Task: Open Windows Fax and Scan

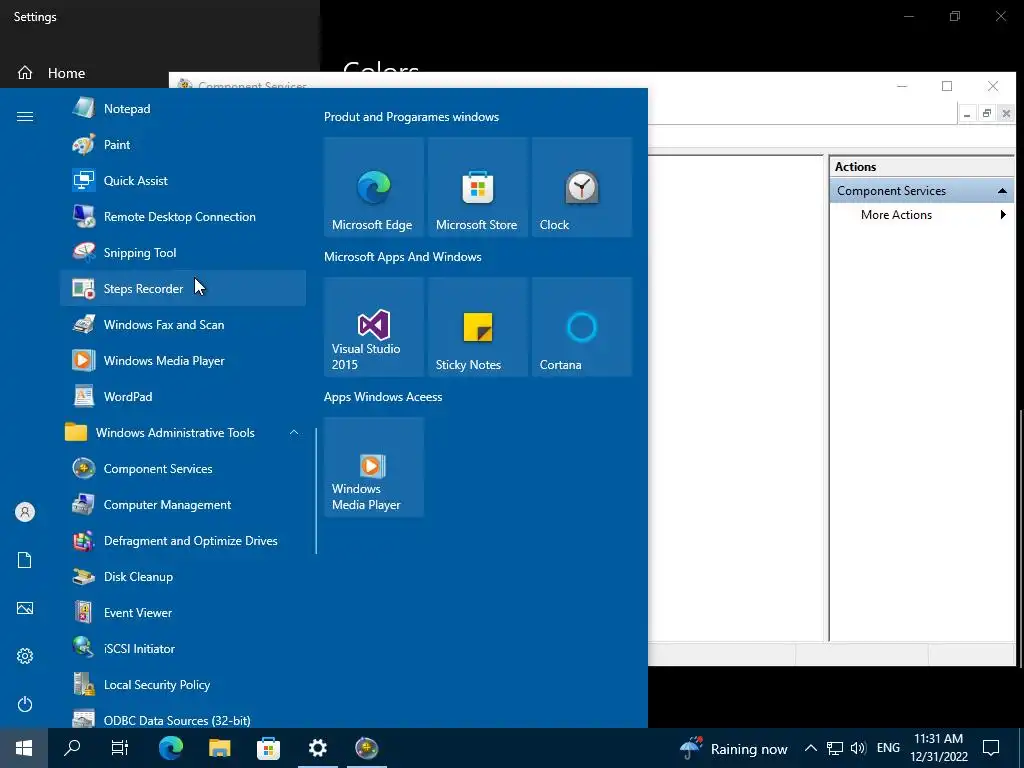Action: [183, 324]
